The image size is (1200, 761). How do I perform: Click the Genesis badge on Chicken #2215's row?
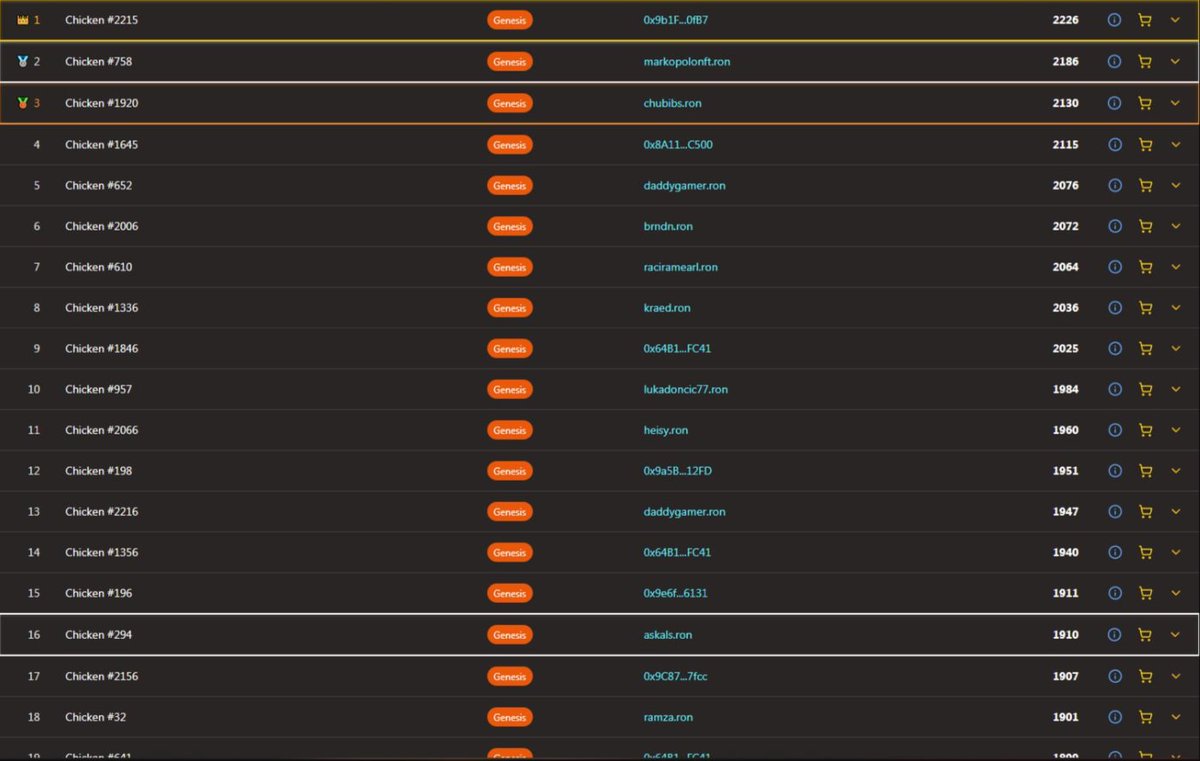510,19
